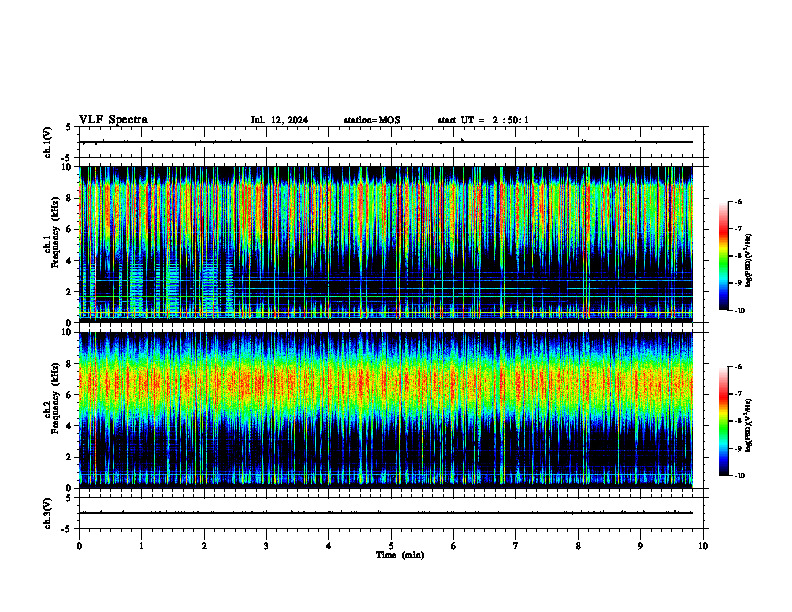Image resolution: width=792 pixels, height=612 pixels.
Task: Click the "station=MOS" header label
Action: pos(372,120)
